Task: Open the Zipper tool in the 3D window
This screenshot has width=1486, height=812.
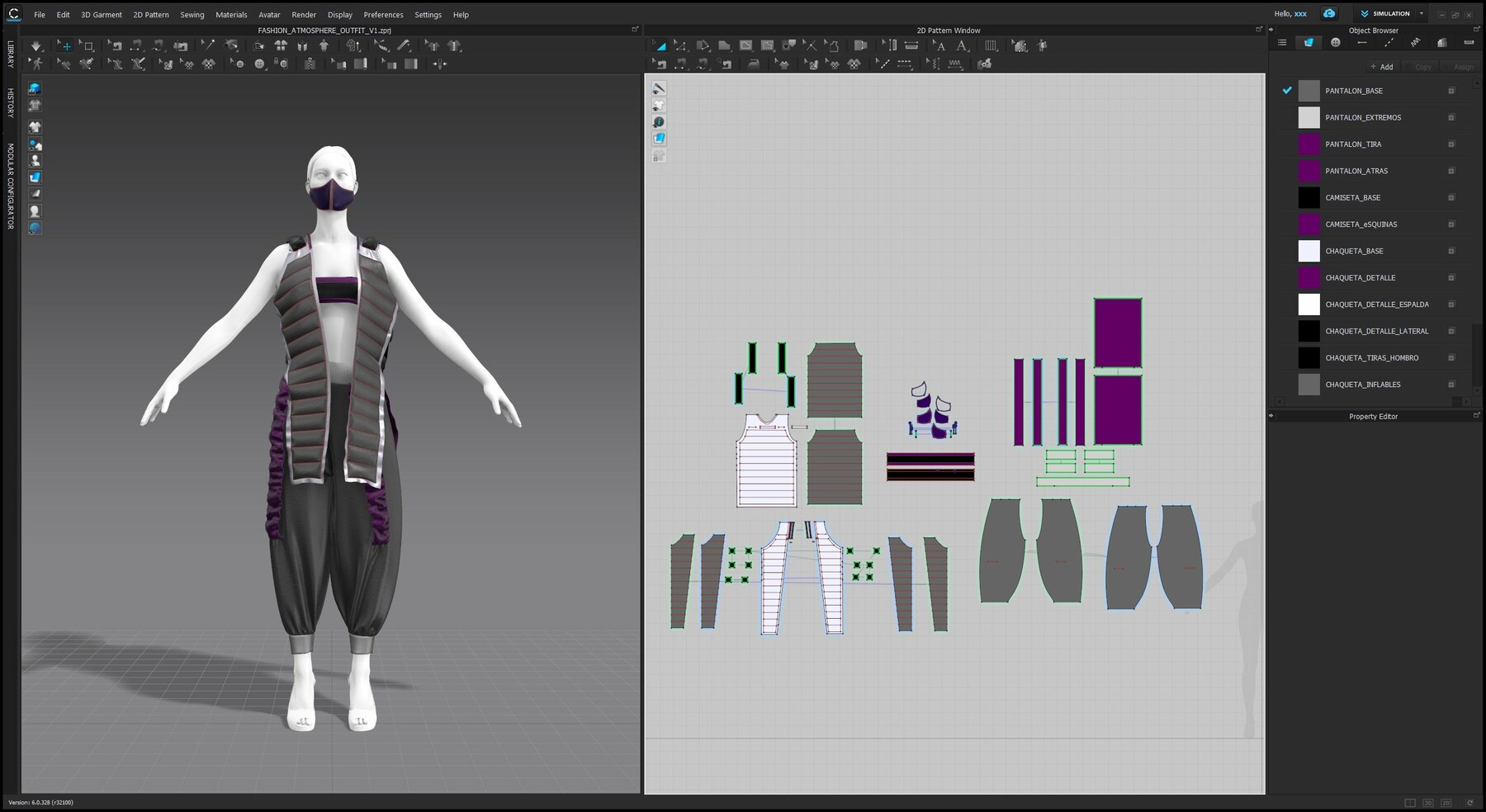Action: pyautogui.click(x=310, y=64)
